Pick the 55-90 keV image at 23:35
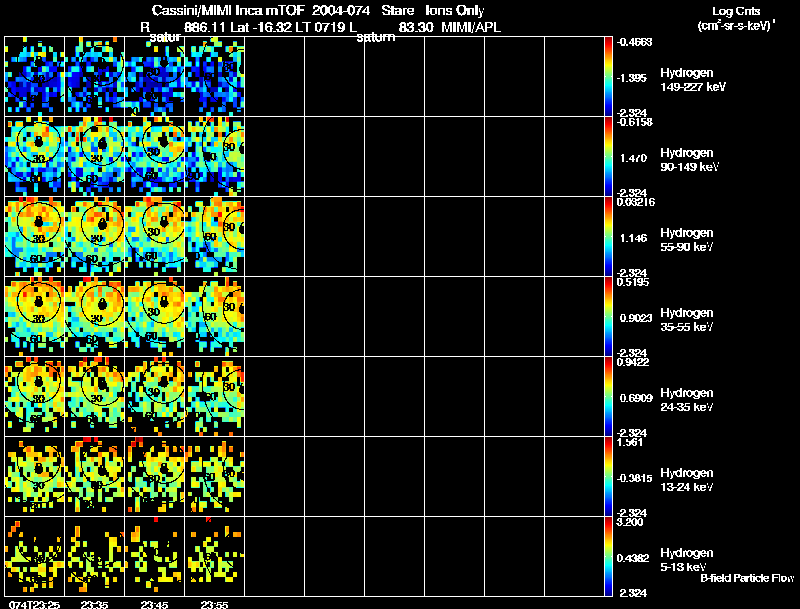This screenshot has width=800, height=609. tap(94, 237)
